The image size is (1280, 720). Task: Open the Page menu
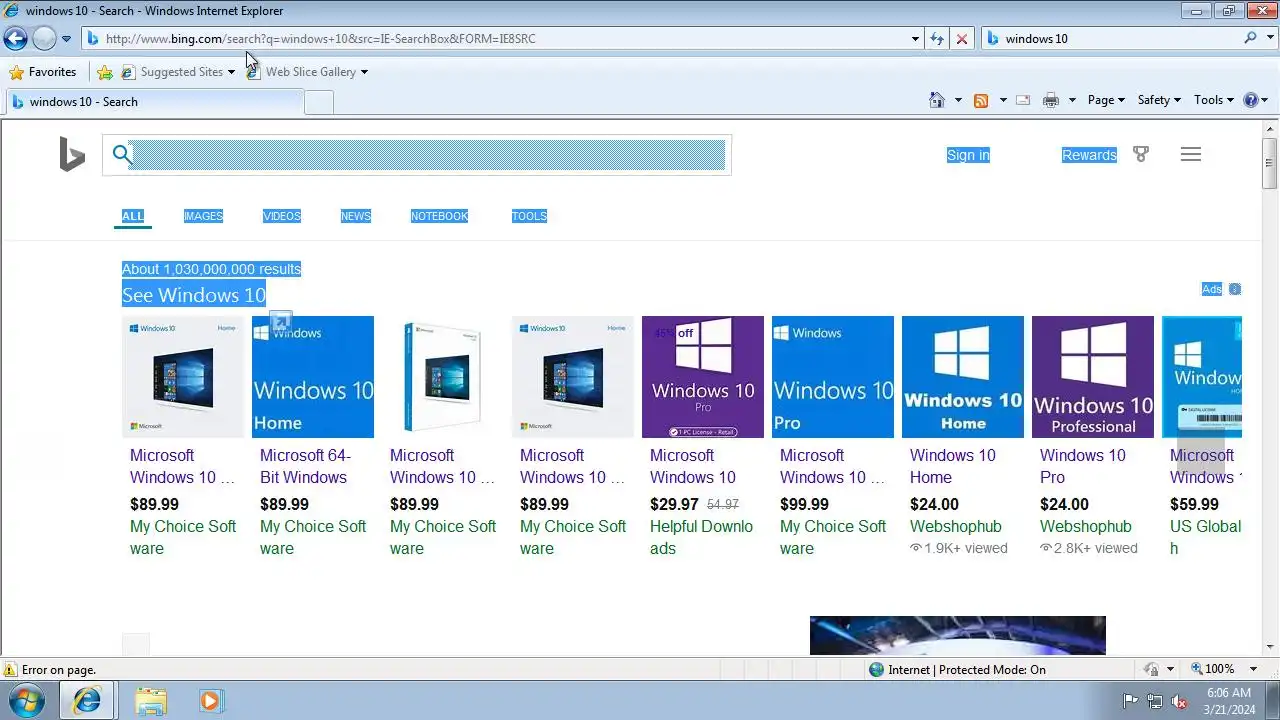[1106, 100]
